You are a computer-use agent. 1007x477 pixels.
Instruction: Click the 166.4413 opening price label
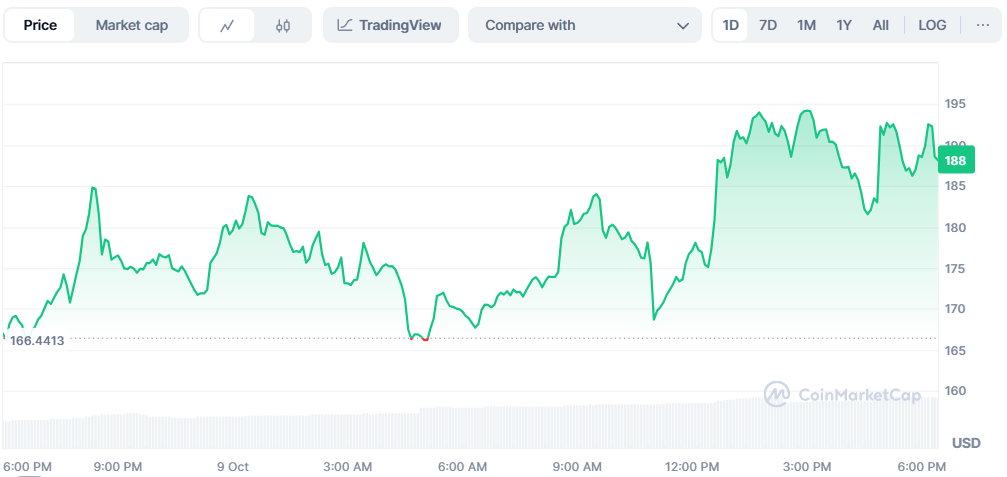pos(37,341)
